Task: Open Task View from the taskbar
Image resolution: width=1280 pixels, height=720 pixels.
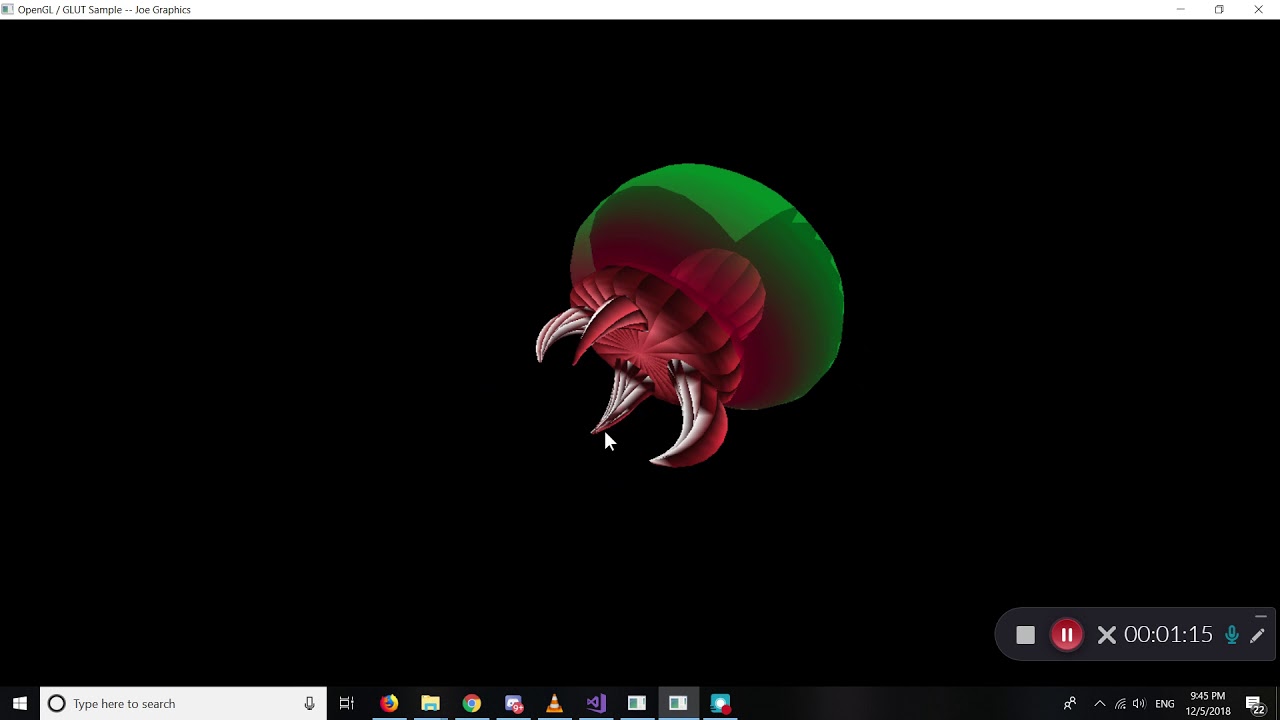Action: coord(347,703)
